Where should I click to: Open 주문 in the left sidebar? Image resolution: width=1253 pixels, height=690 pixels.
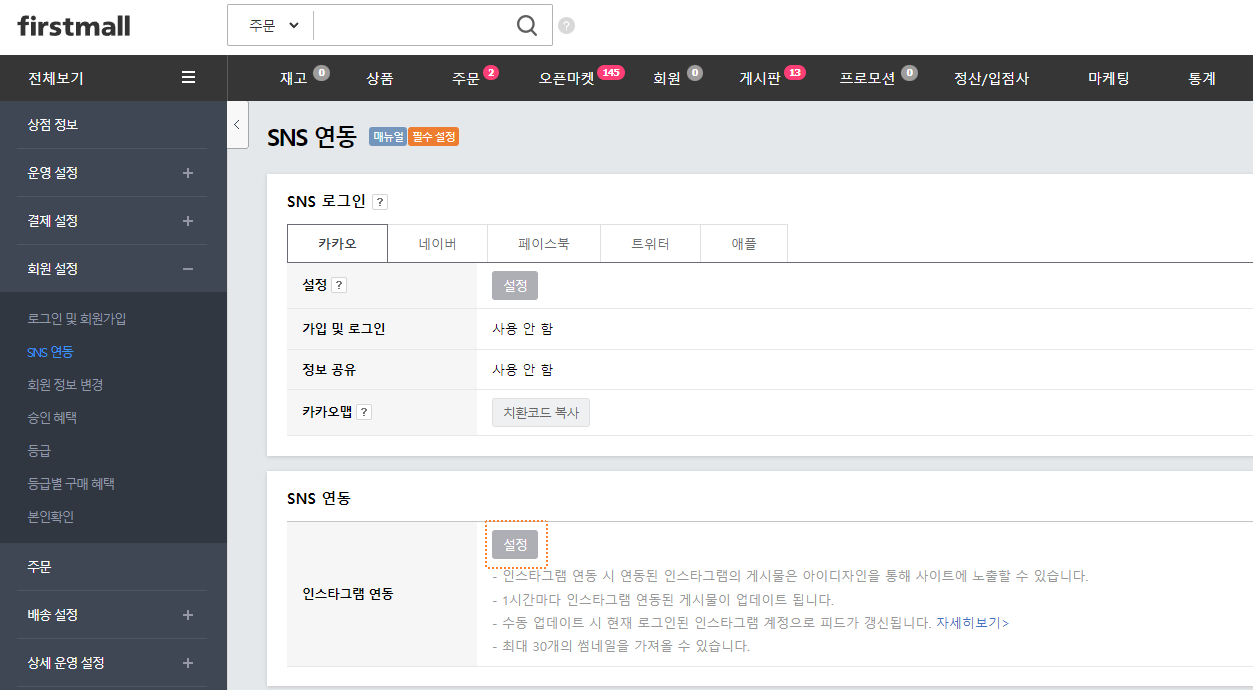tap(39, 567)
